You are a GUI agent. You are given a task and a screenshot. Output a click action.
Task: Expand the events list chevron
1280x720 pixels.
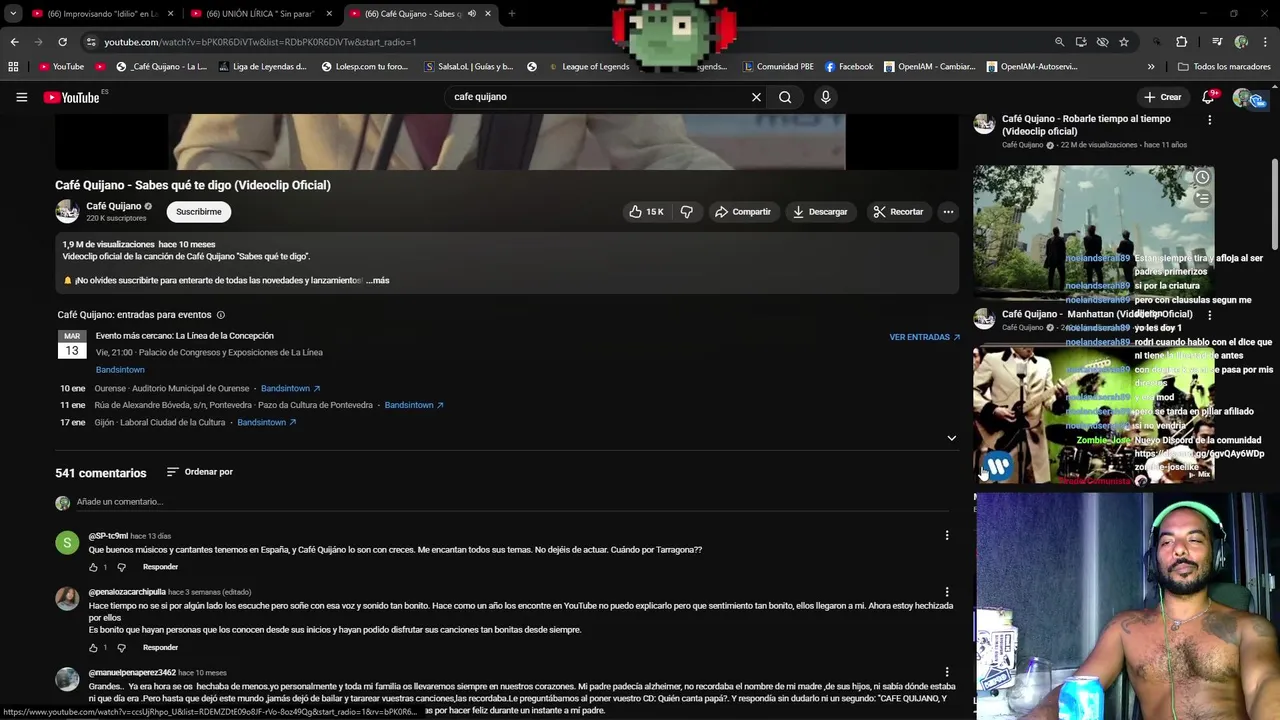click(951, 438)
